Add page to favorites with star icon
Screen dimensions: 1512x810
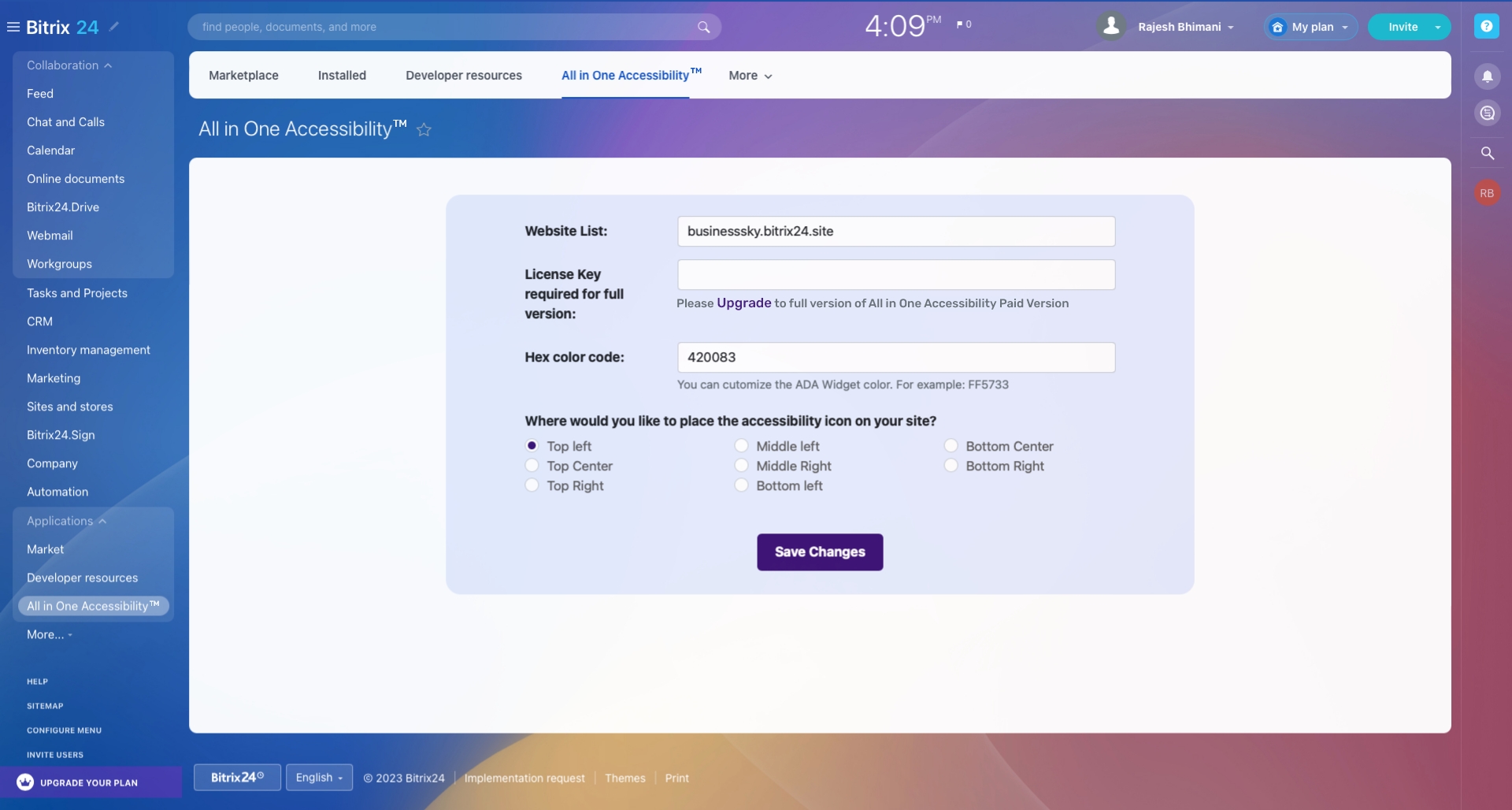click(x=424, y=130)
